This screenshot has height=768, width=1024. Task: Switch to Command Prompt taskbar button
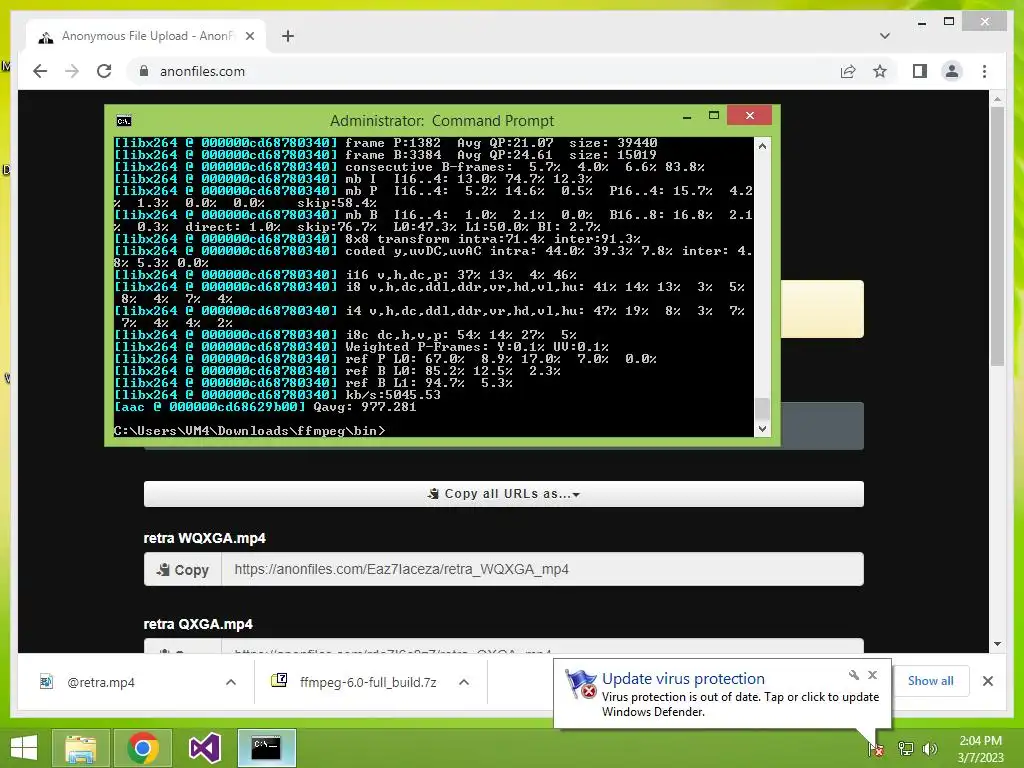266,748
